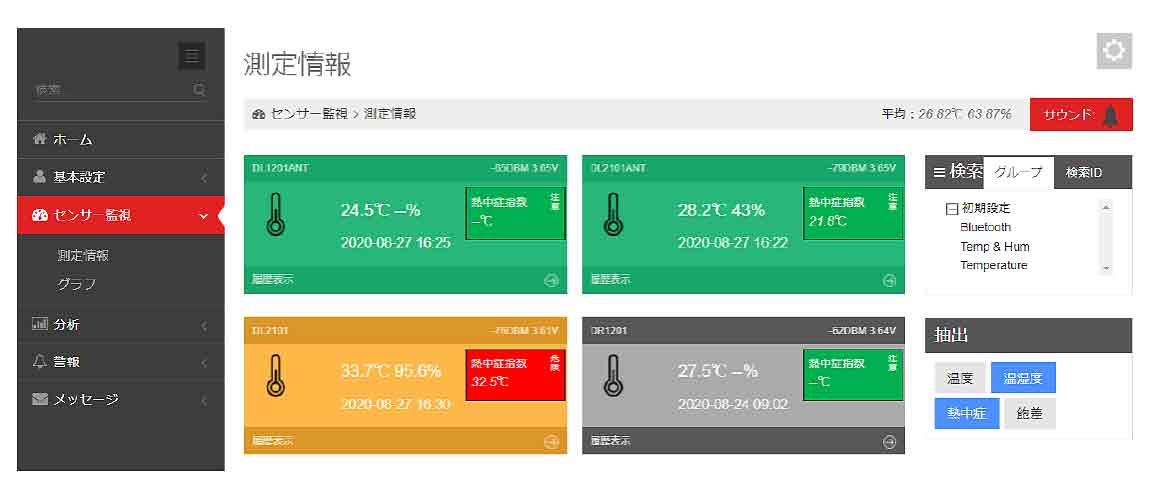Open settings with the gear icon
Image resolution: width=1150 pixels, height=500 pixels.
pyautogui.click(x=1114, y=50)
